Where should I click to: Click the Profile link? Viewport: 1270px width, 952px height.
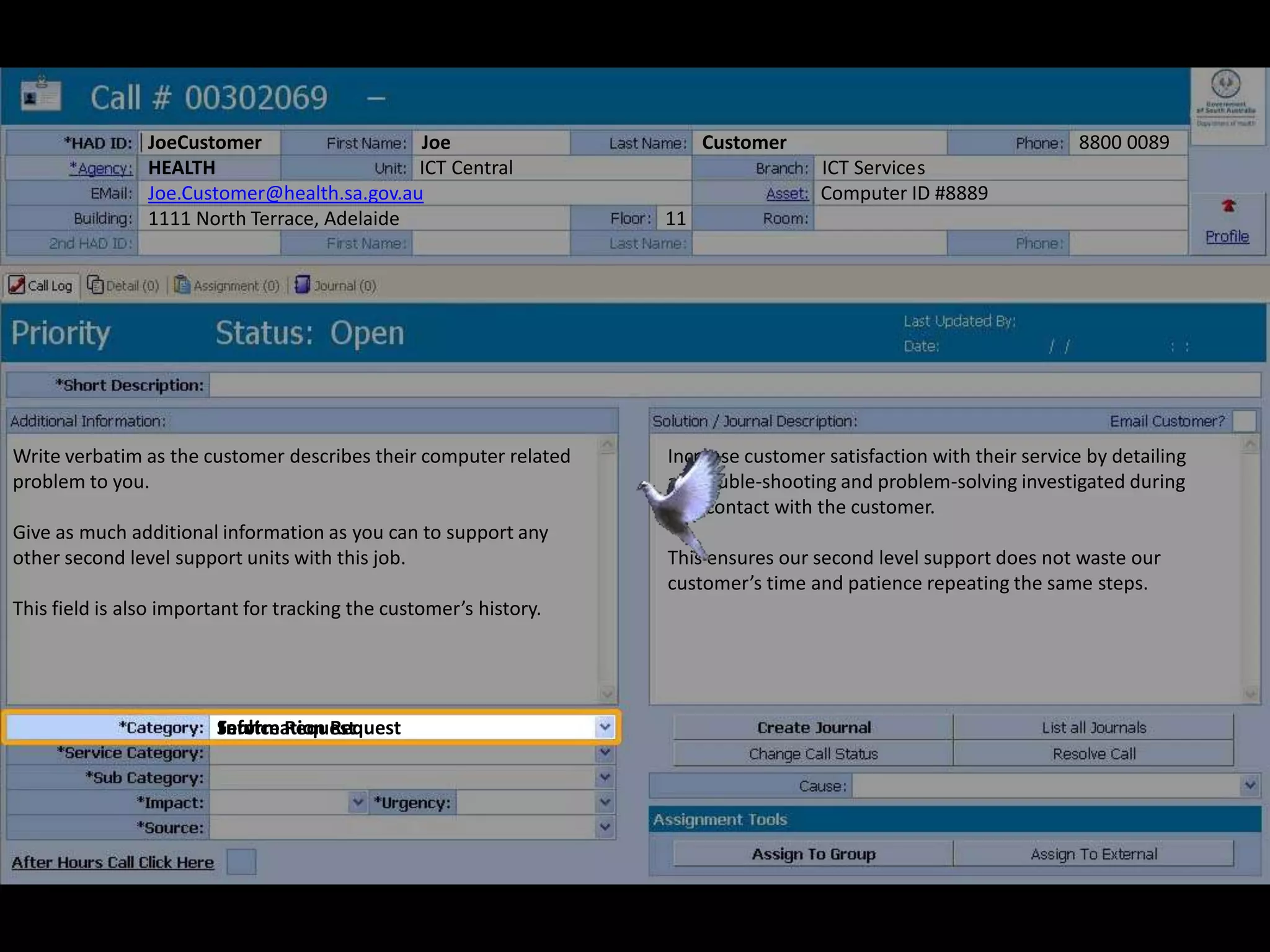[x=1227, y=236]
